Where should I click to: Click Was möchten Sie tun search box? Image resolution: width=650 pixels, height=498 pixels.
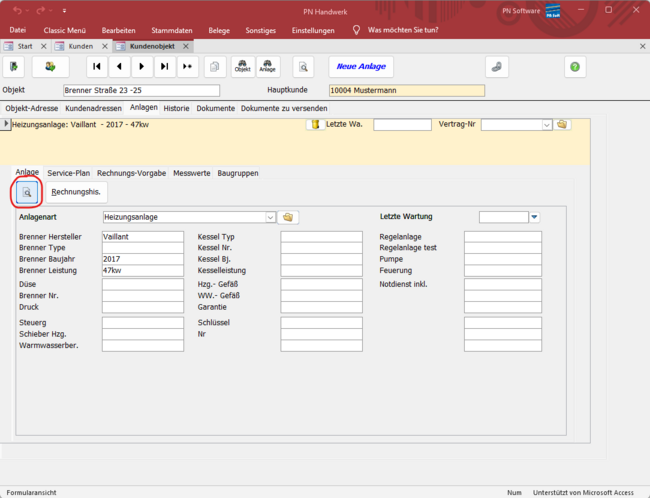click(x=403, y=30)
